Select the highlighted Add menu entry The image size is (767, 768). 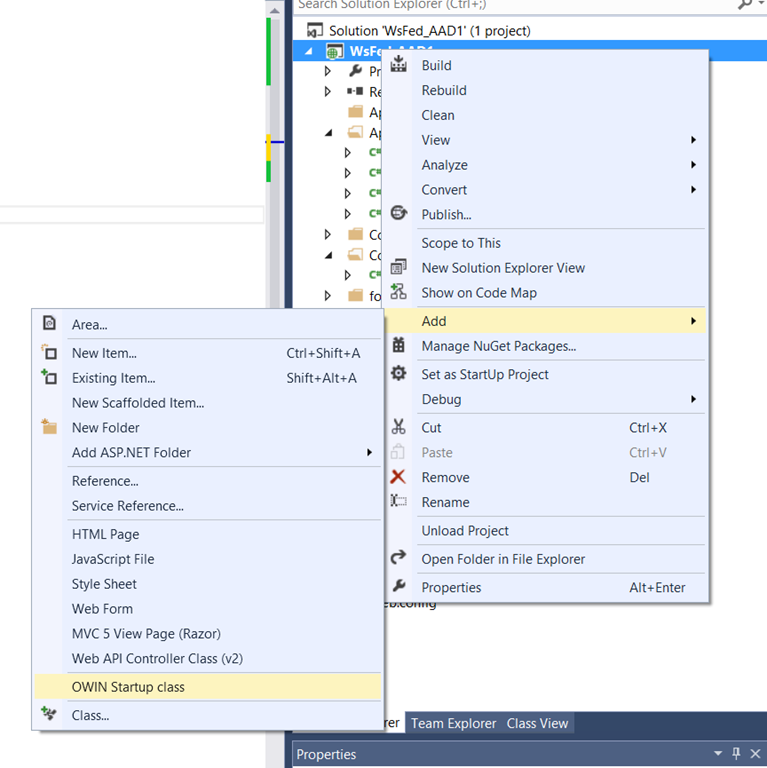[x=546, y=321]
